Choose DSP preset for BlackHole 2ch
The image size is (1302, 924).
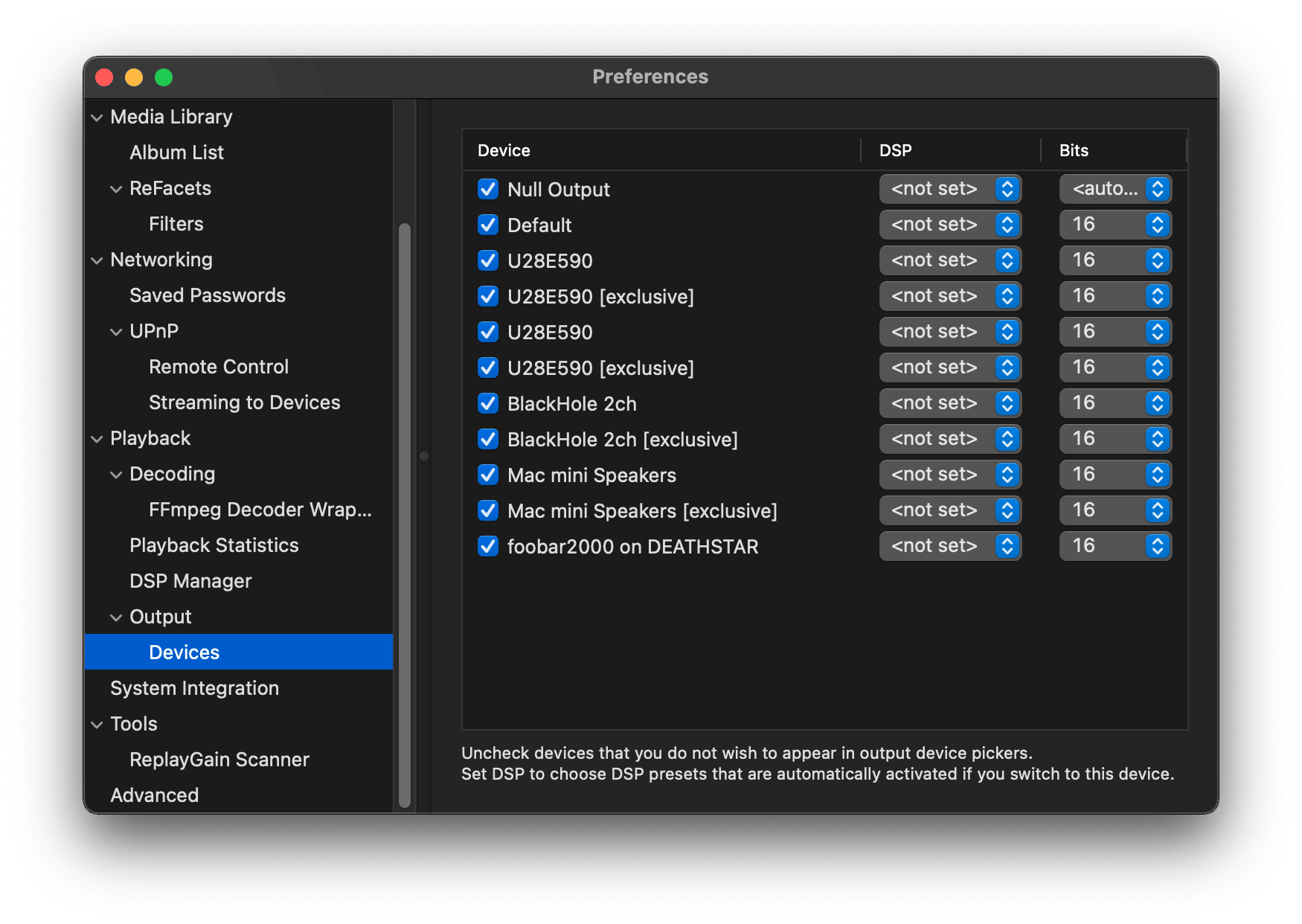(x=950, y=403)
